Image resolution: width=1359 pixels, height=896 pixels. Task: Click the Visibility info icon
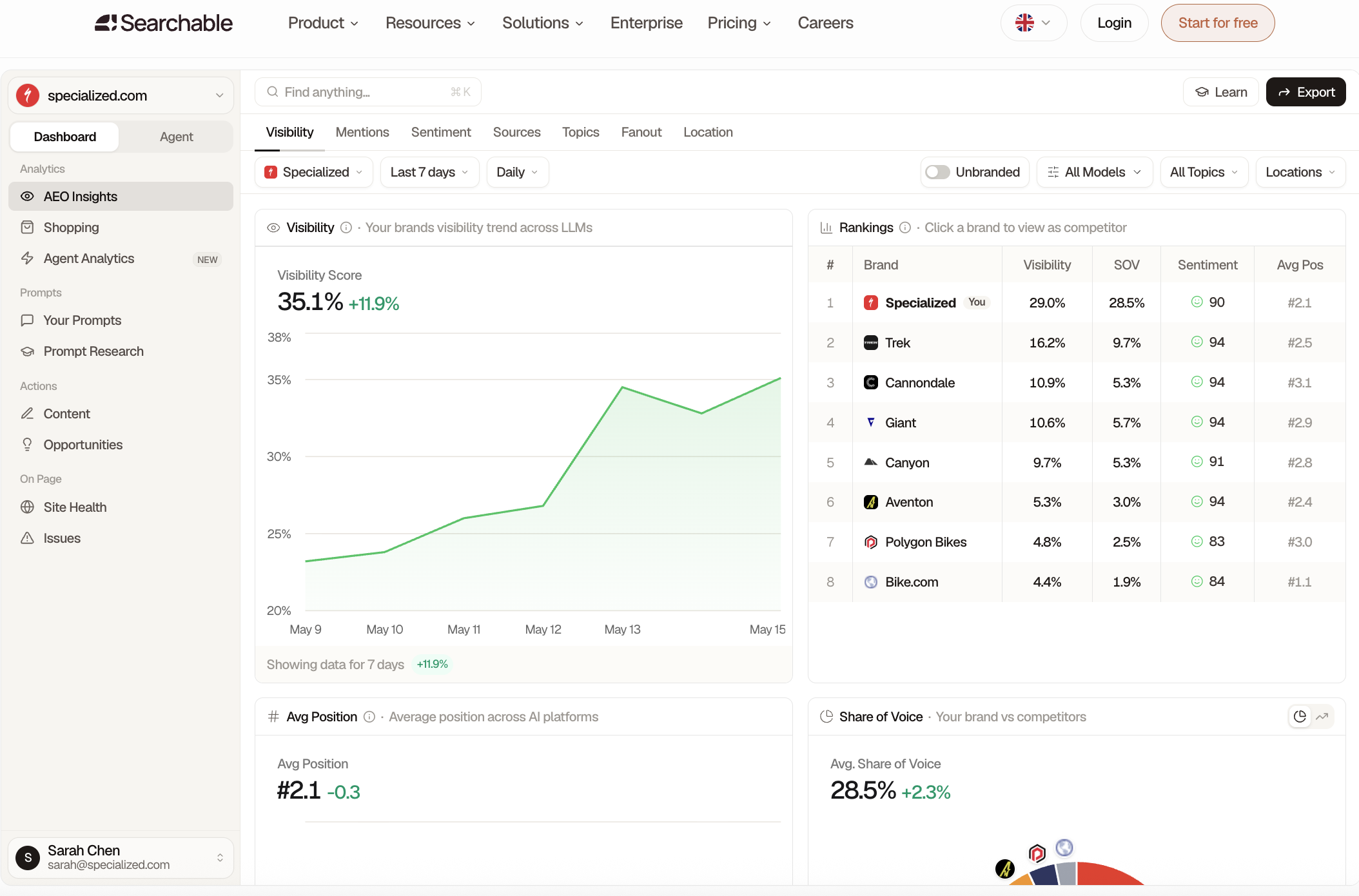click(346, 228)
